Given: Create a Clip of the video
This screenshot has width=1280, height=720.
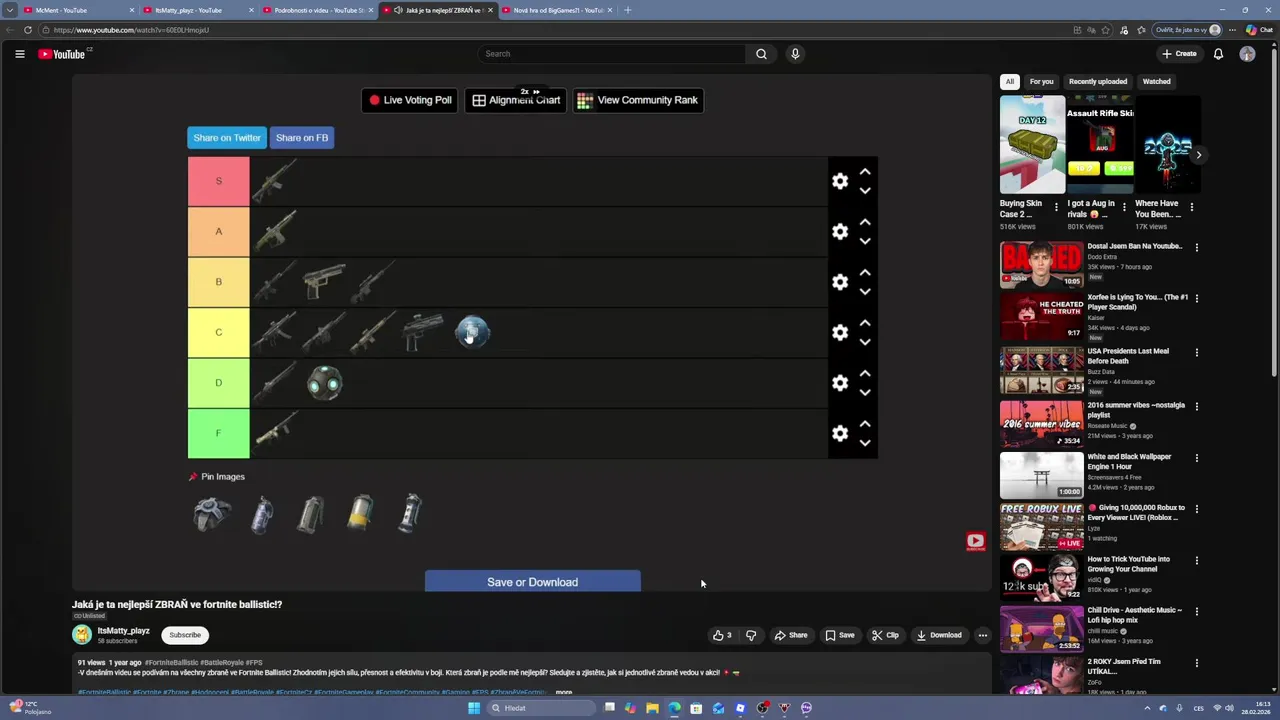Looking at the screenshot, I should pos(885,635).
